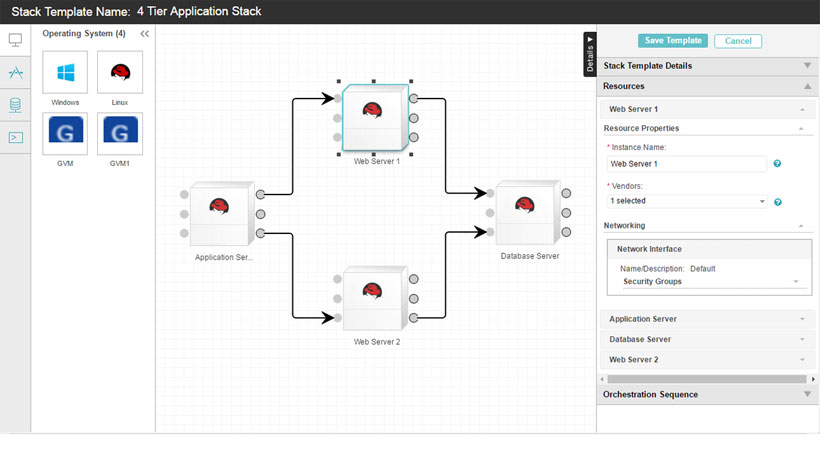Click scrollbar right arrow in resources panel
The width and height of the screenshot is (820, 466).
(813, 379)
